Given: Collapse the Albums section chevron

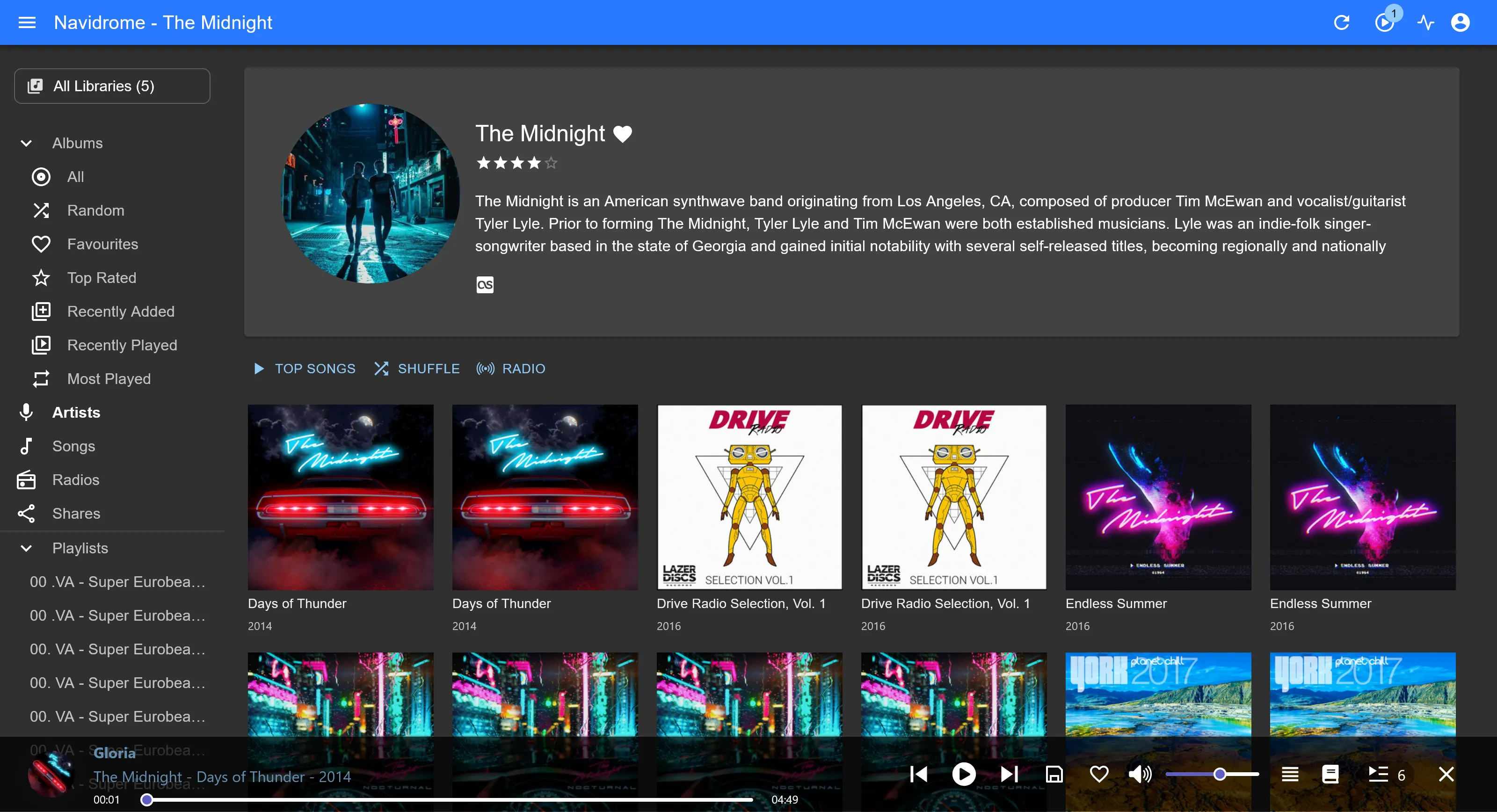Looking at the screenshot, I should pos(26,143).
